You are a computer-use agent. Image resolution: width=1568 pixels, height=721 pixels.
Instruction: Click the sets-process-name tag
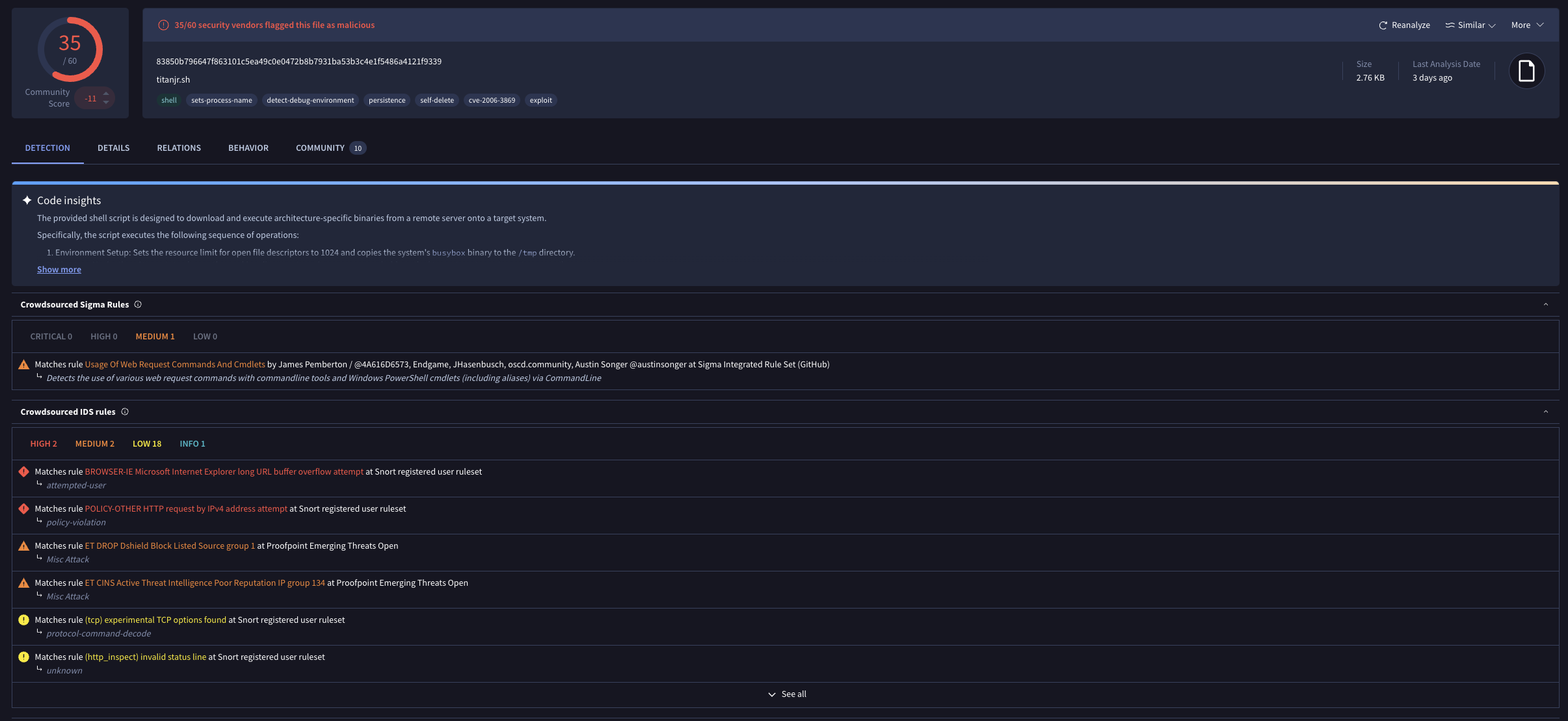coord(222,100)
